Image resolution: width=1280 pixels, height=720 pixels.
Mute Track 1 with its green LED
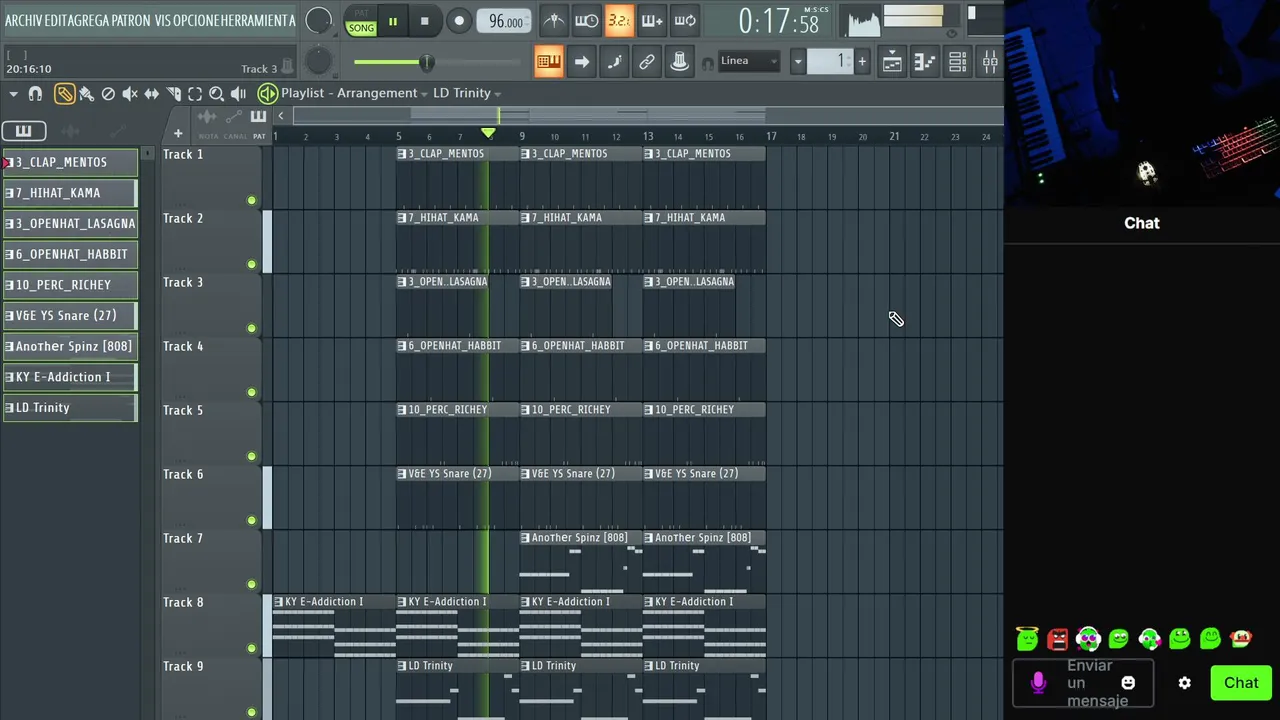tap(251, 201)
